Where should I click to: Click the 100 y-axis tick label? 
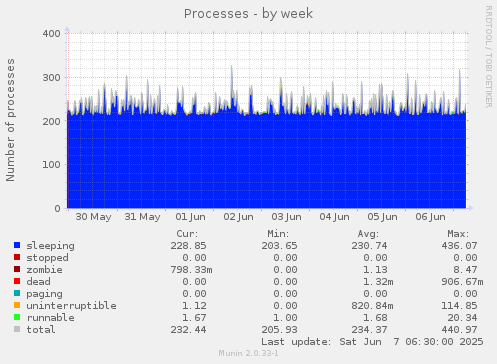click(x=51, y=165)
